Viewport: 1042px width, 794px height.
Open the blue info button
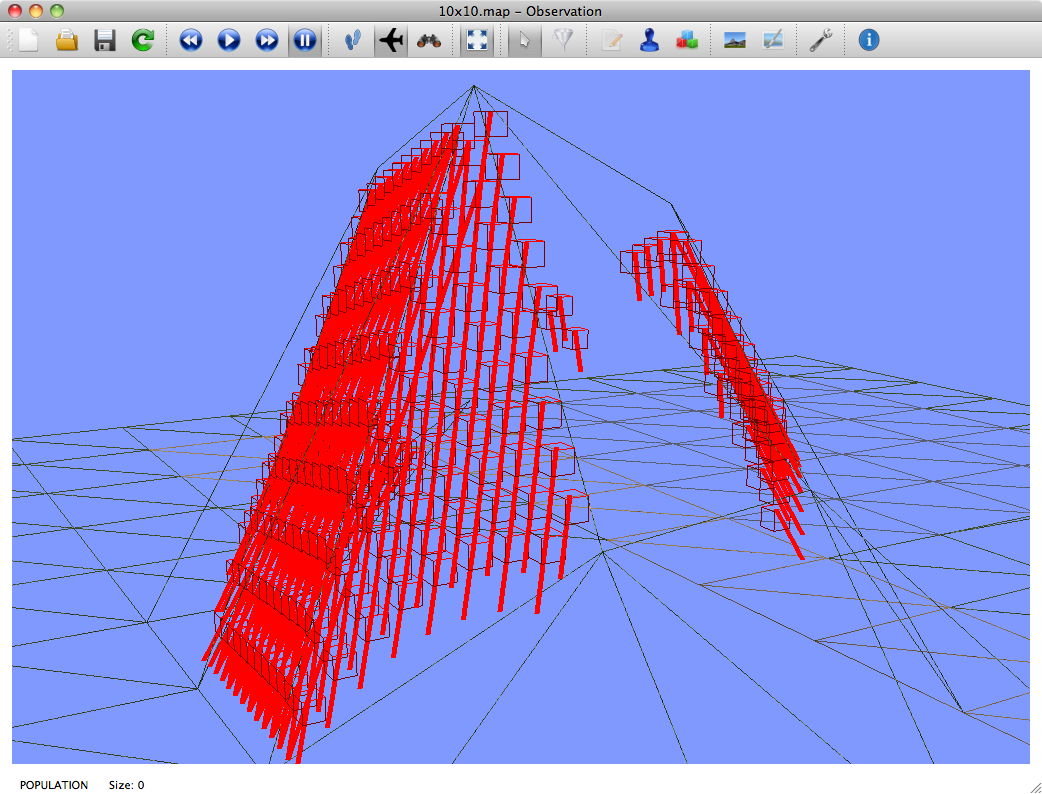pos(869,41)
